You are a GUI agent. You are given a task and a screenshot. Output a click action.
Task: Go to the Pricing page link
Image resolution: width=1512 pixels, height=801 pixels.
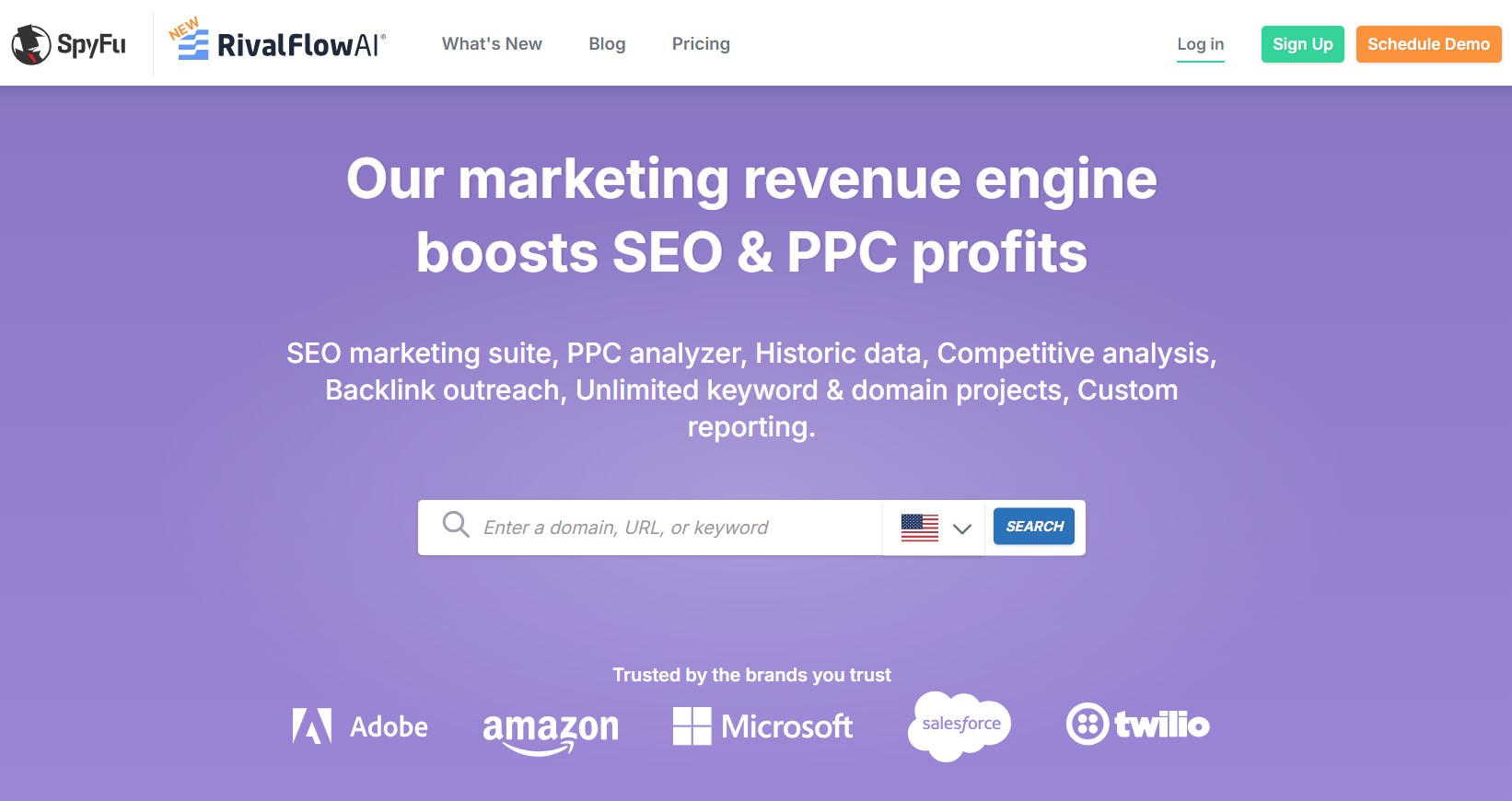point(701,44)
